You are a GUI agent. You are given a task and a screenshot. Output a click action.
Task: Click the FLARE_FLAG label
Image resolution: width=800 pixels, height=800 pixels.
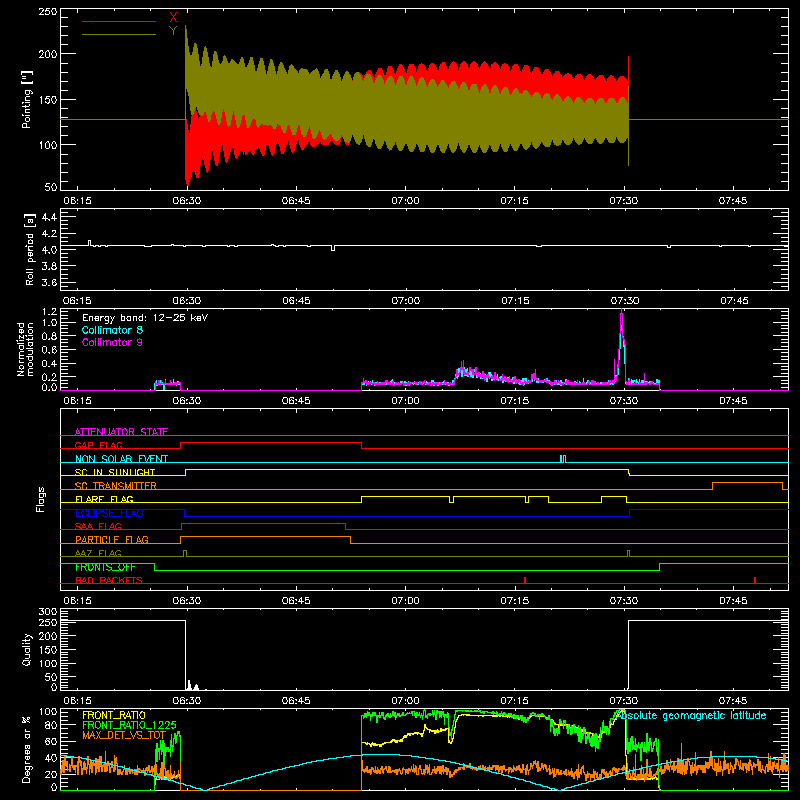(104, 499)
